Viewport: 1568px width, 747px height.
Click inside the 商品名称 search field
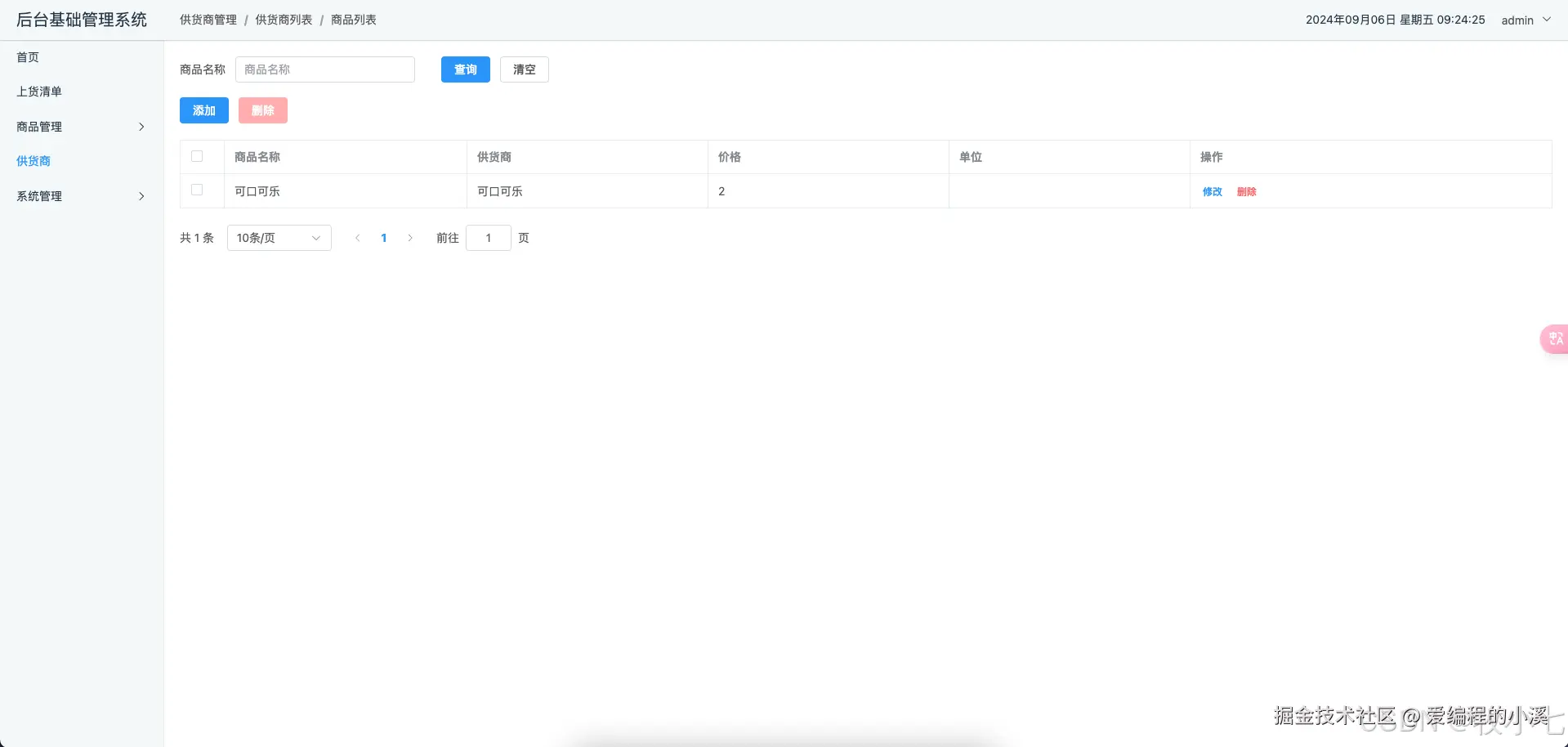324,69
